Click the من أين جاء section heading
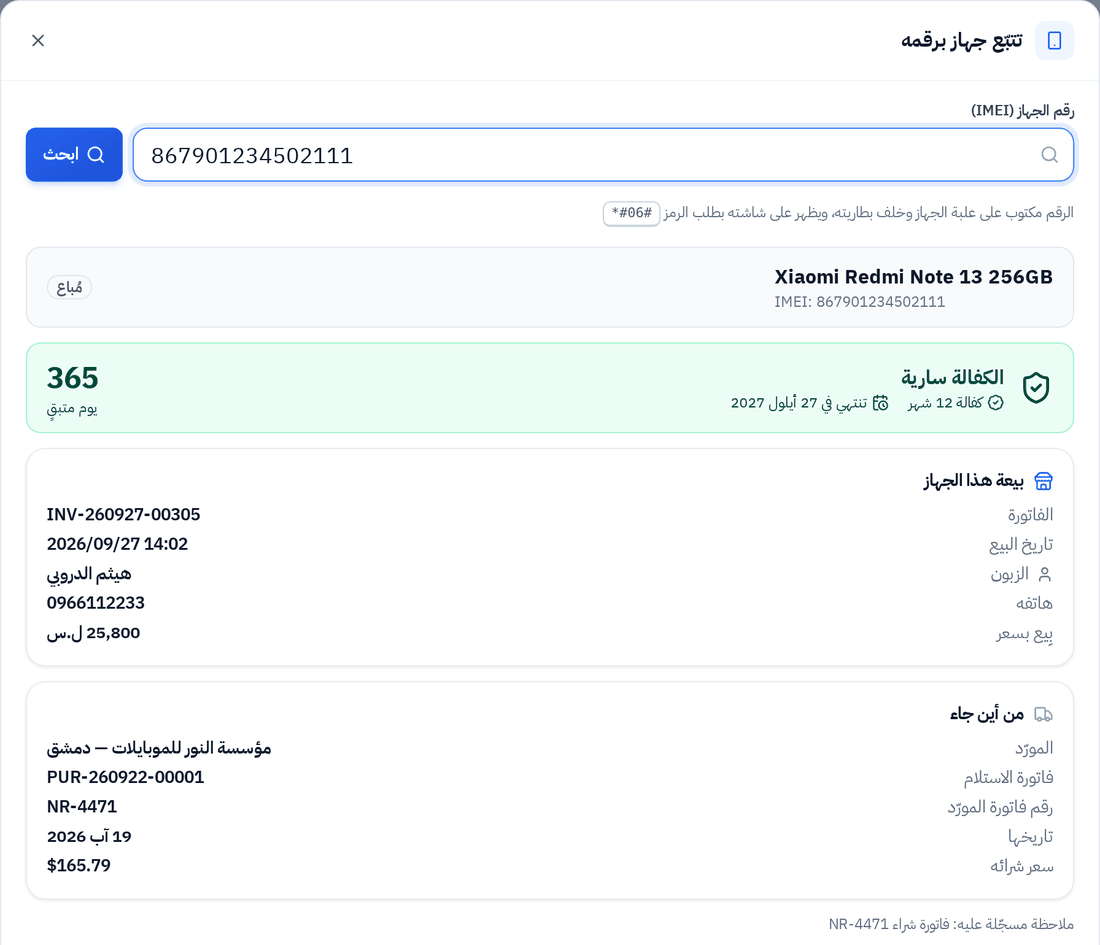 tap(987, 714)
